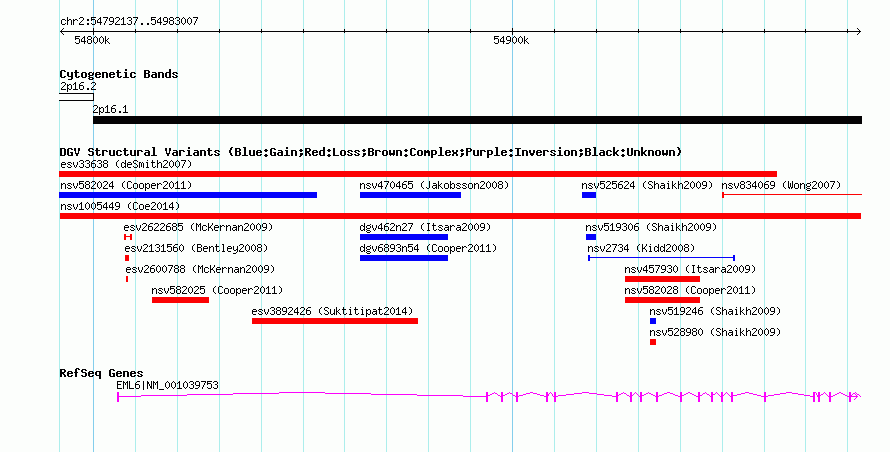Click the esv2131560 tiny red block
This screenshot has height=452, width=890.
point(127,258)
